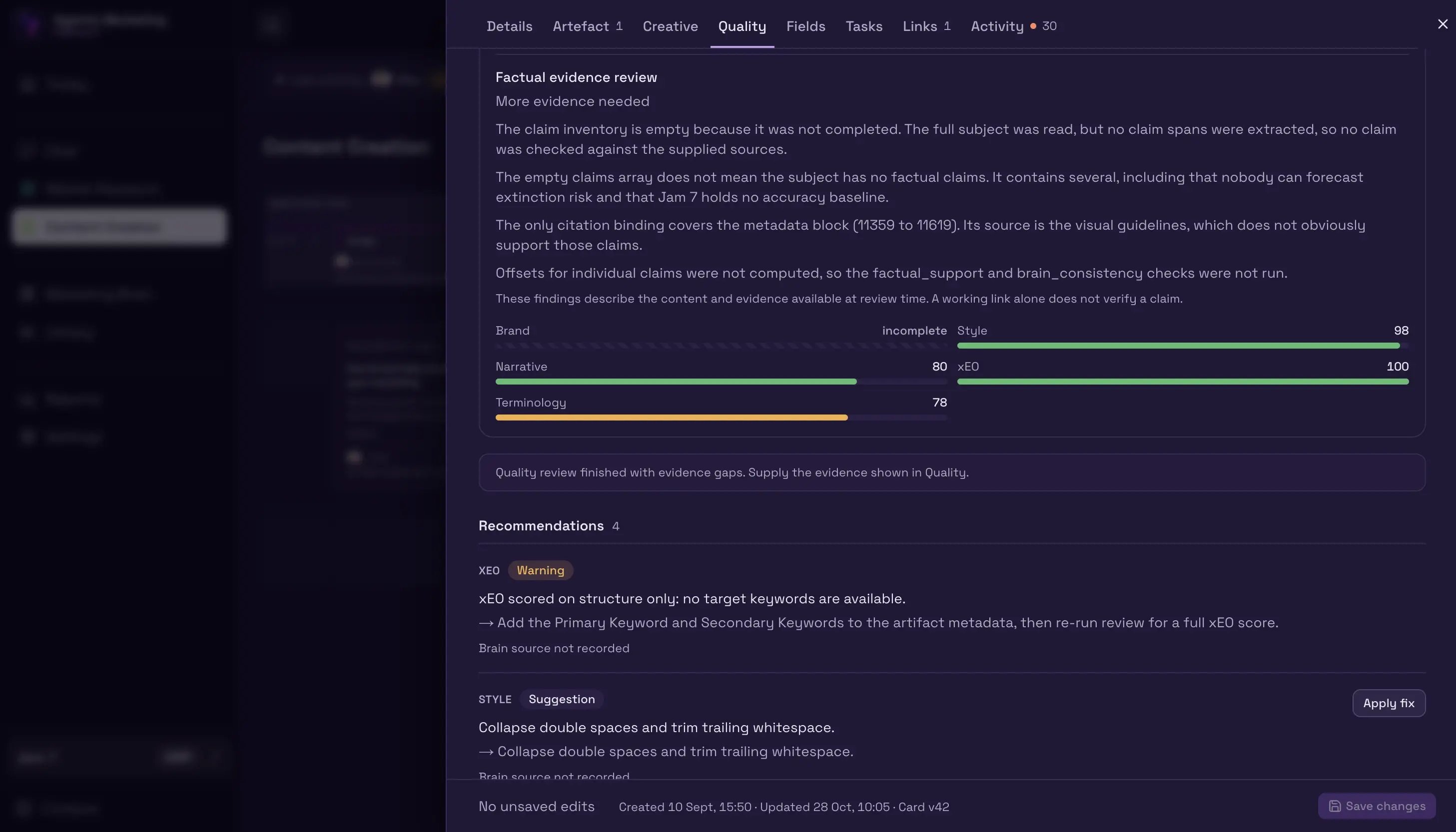Click the 'Add the Primary Keyword' recommendation line
This screenshot has width=1456, height=832.
[878, 623]
